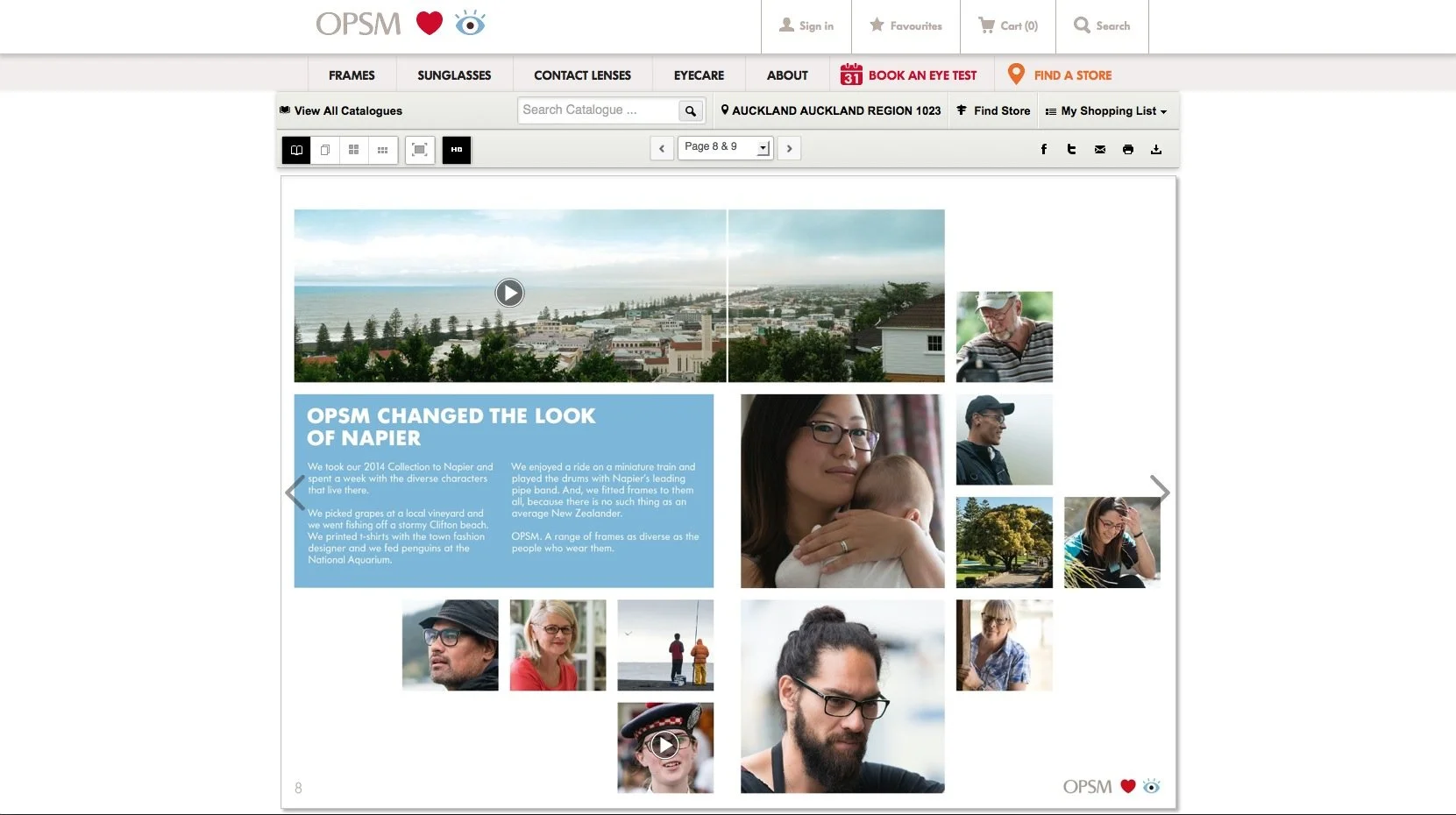Print the catalogue

pos(1128,150)
